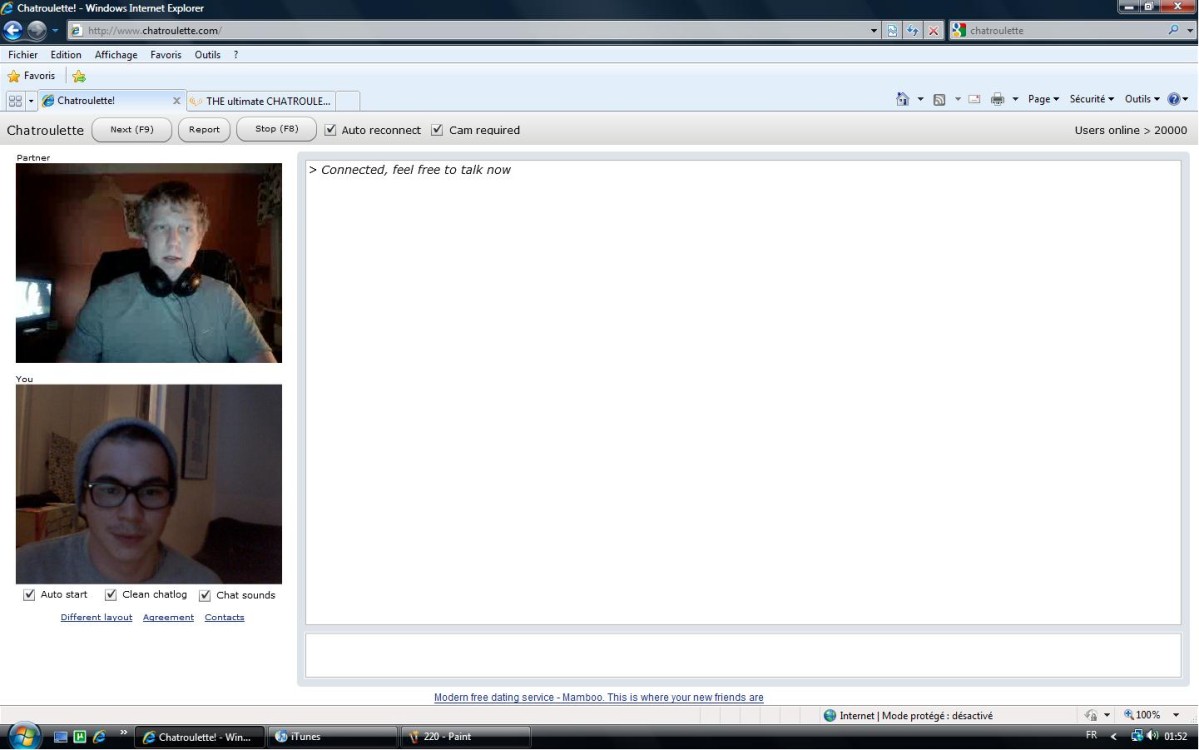1199x750 pixels.
Task: Open Help with the blue question icon
Action: [1174, 99]
